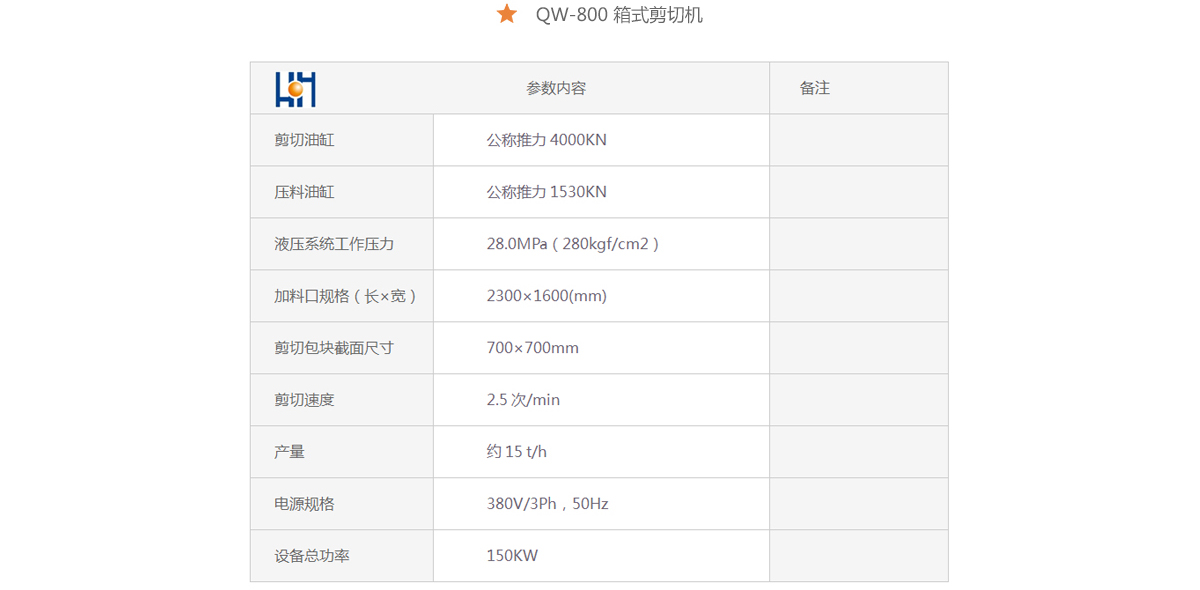Select the 压料油缸 row label
The image size is (1200, 590).
tap(304, 192)
